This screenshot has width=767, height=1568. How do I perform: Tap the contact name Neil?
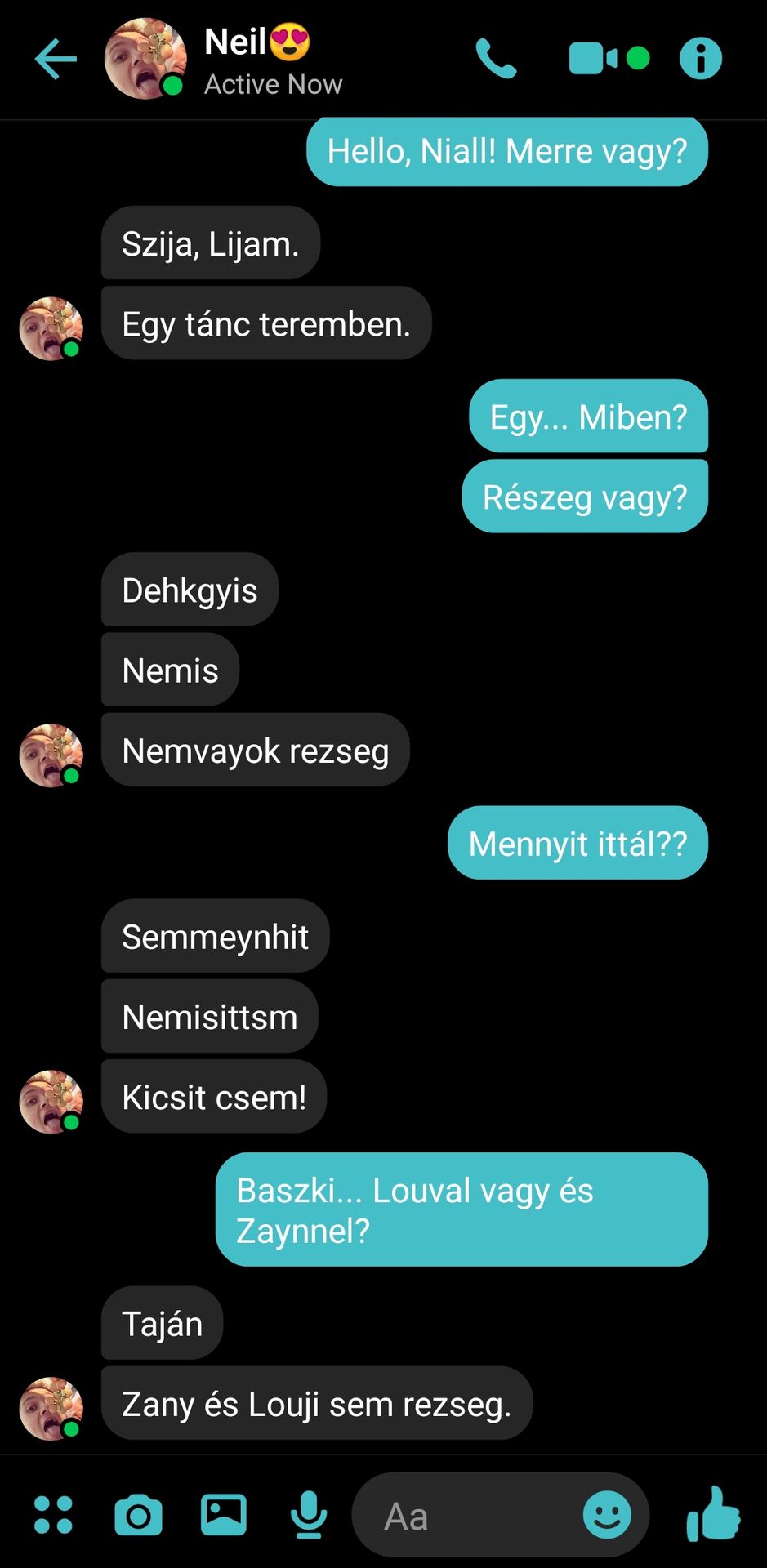235,42
